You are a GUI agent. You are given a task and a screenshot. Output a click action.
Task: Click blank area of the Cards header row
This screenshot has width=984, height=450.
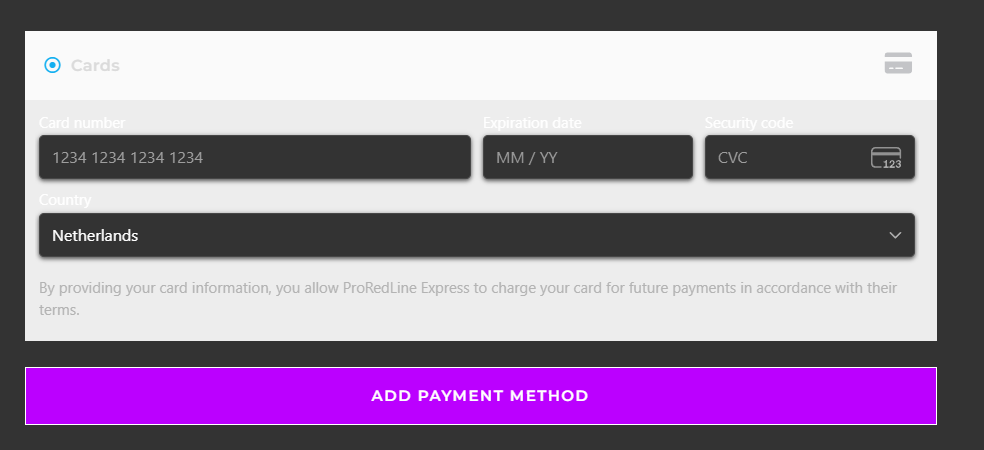tap(502, 65)
